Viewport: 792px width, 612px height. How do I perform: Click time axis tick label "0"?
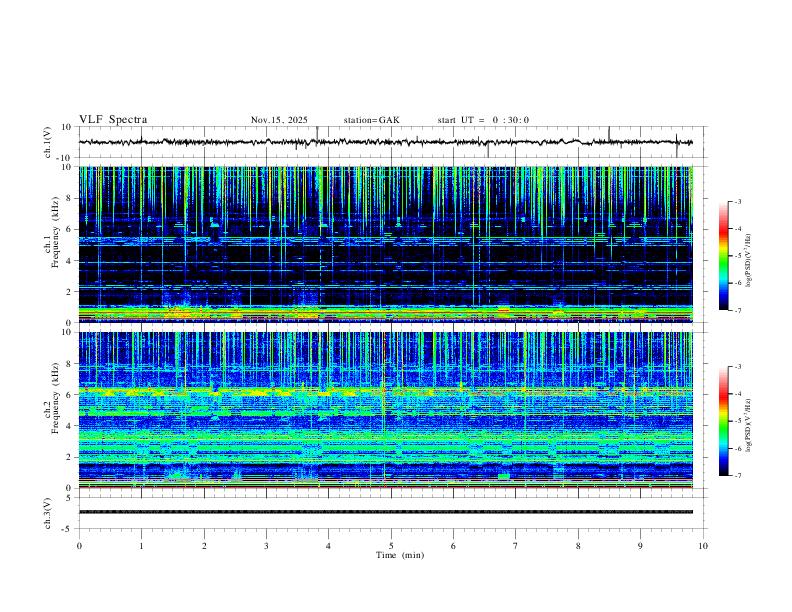(79, 546)
